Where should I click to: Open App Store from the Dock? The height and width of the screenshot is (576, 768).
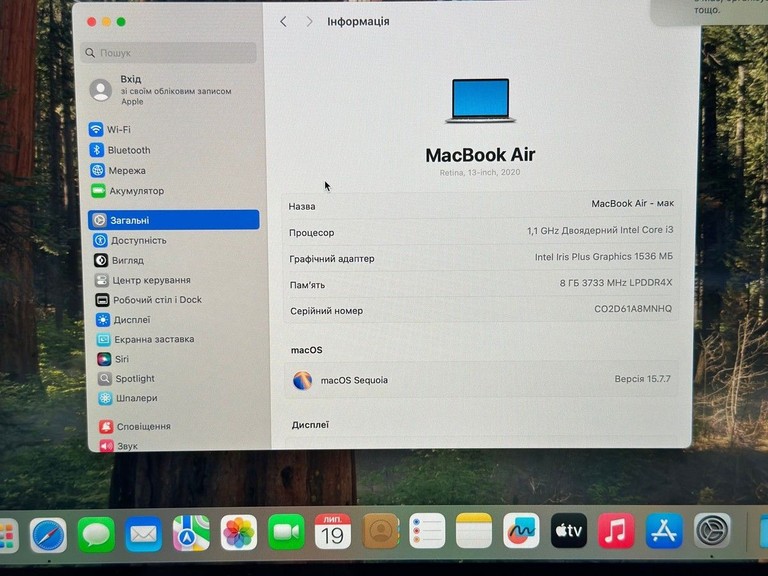664,530
